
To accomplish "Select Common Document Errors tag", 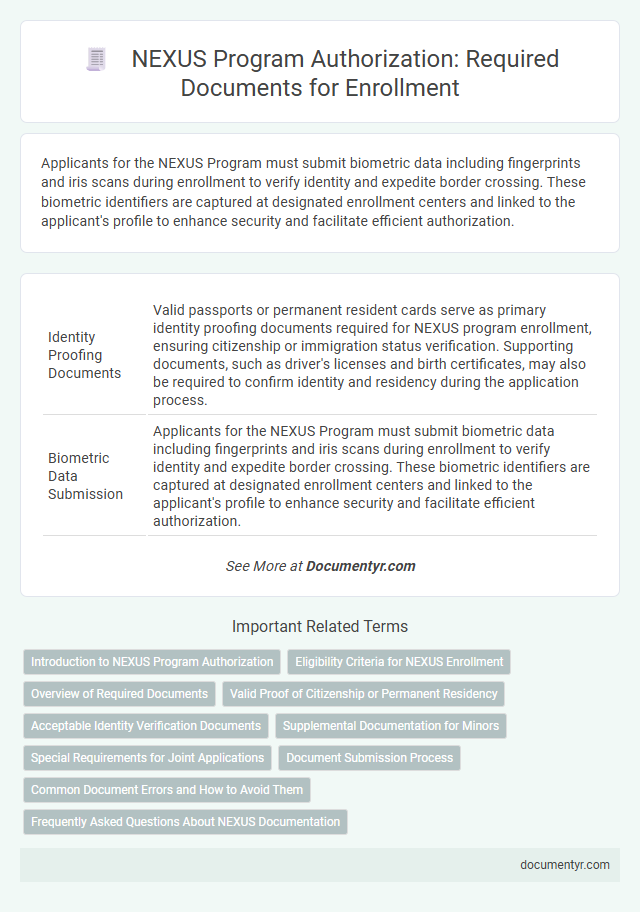I will click(x=167, y=790).
